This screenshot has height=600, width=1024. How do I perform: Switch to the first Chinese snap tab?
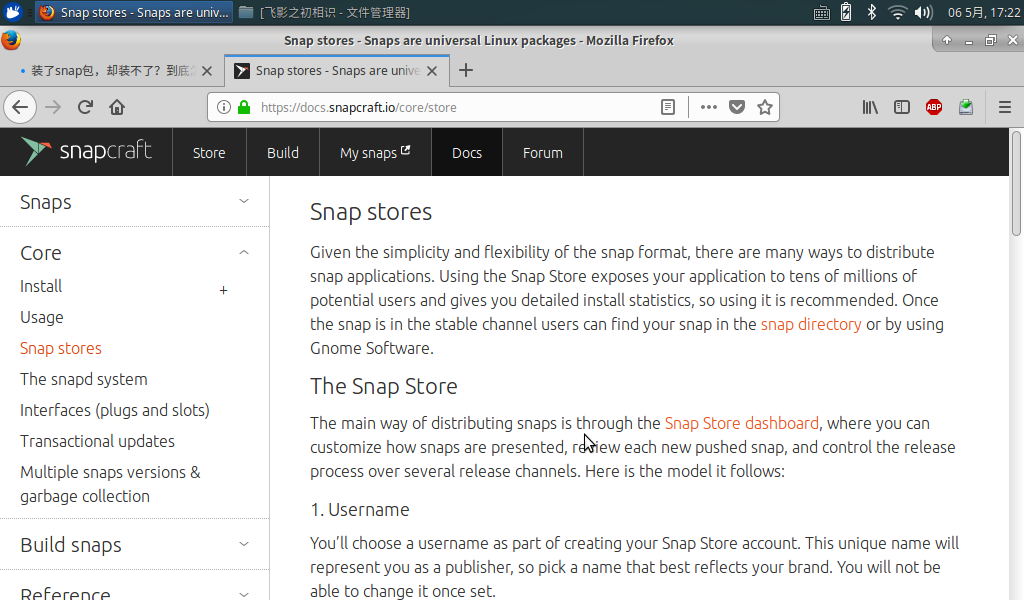pos(112,71)
